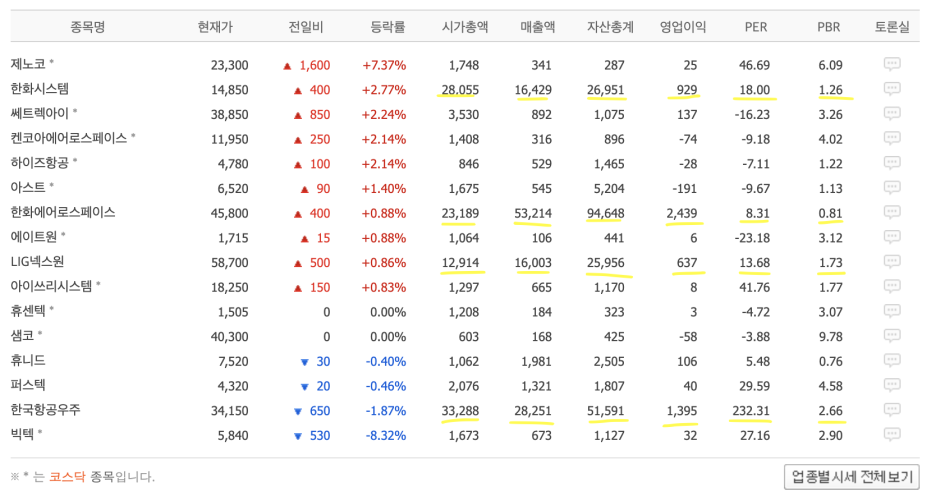Click the PBR column header
The height and width of the screenshot is (496, 936).
tap(829, 27)
